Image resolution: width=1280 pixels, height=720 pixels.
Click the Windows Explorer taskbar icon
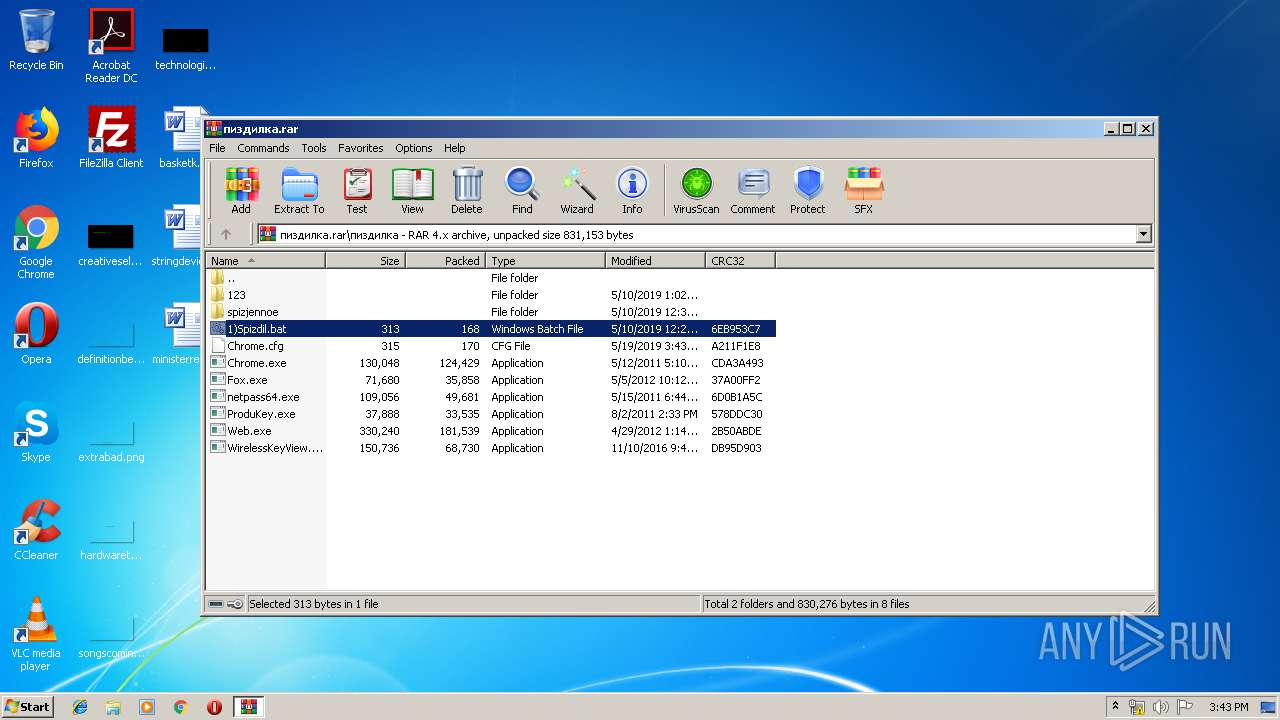[x=113, y=707]
